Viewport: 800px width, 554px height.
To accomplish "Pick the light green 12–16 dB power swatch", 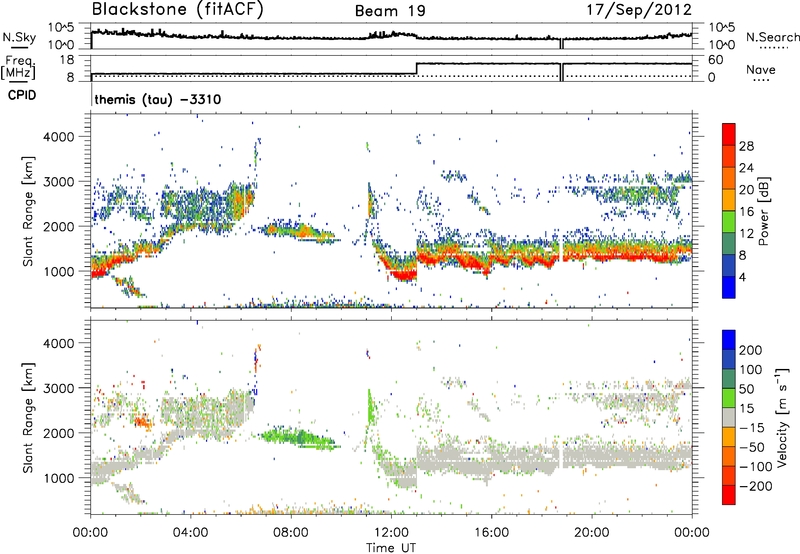I will point(729,221).
